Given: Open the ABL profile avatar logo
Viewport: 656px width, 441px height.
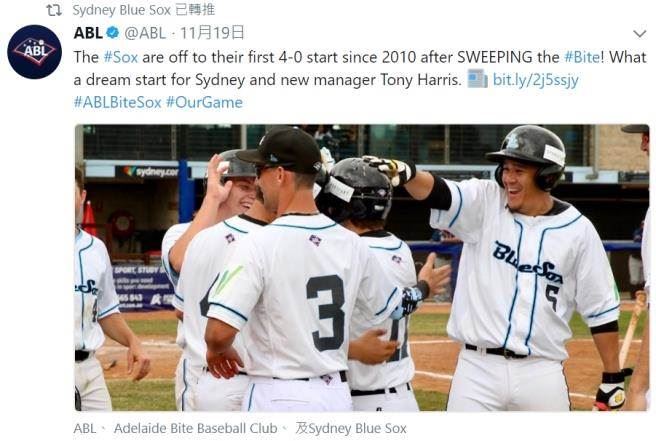Looking at the screenshot, I should pyautogui.click(x=35, y=52).
